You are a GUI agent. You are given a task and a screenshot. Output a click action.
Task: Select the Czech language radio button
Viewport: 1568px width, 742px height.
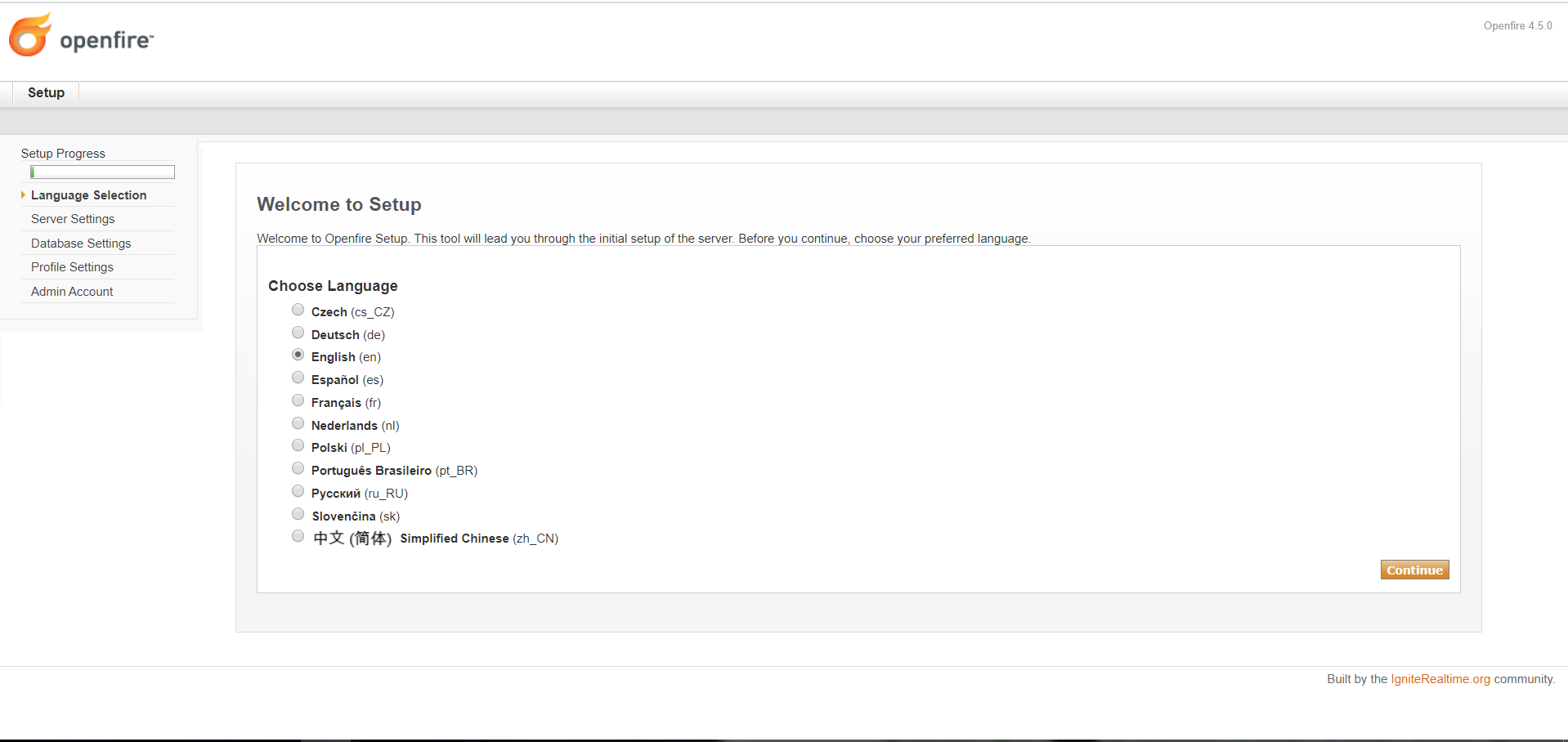click(298, 310)
